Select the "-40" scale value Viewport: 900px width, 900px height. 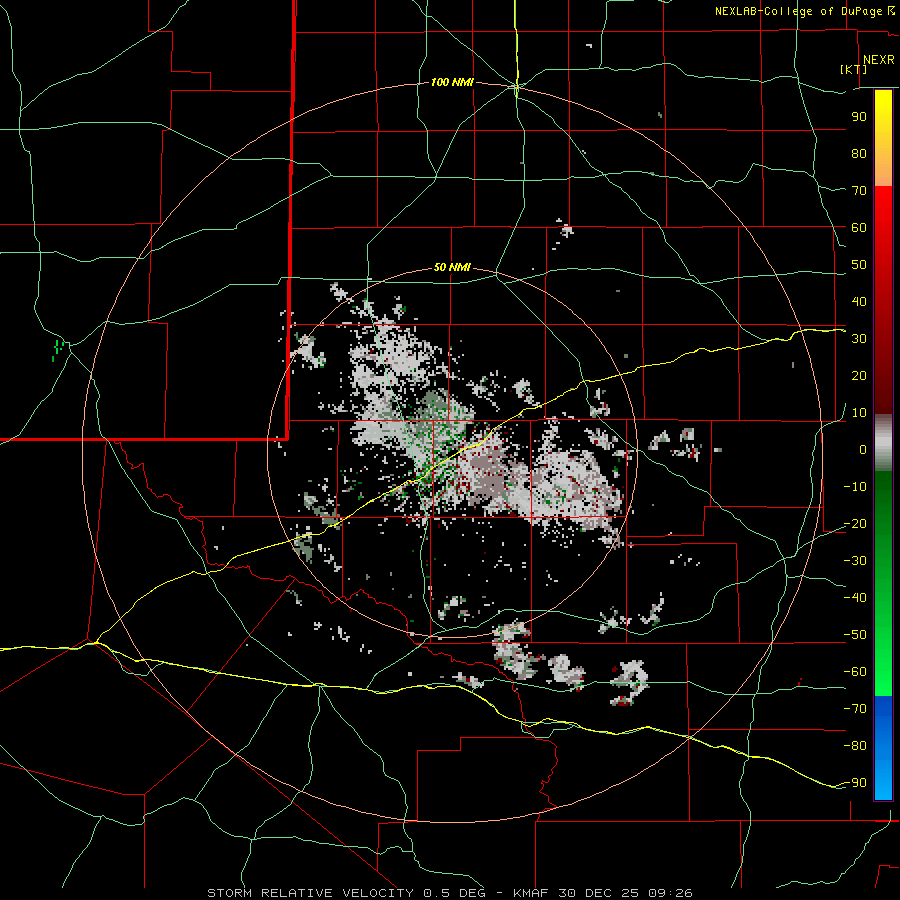pos(855,598)
